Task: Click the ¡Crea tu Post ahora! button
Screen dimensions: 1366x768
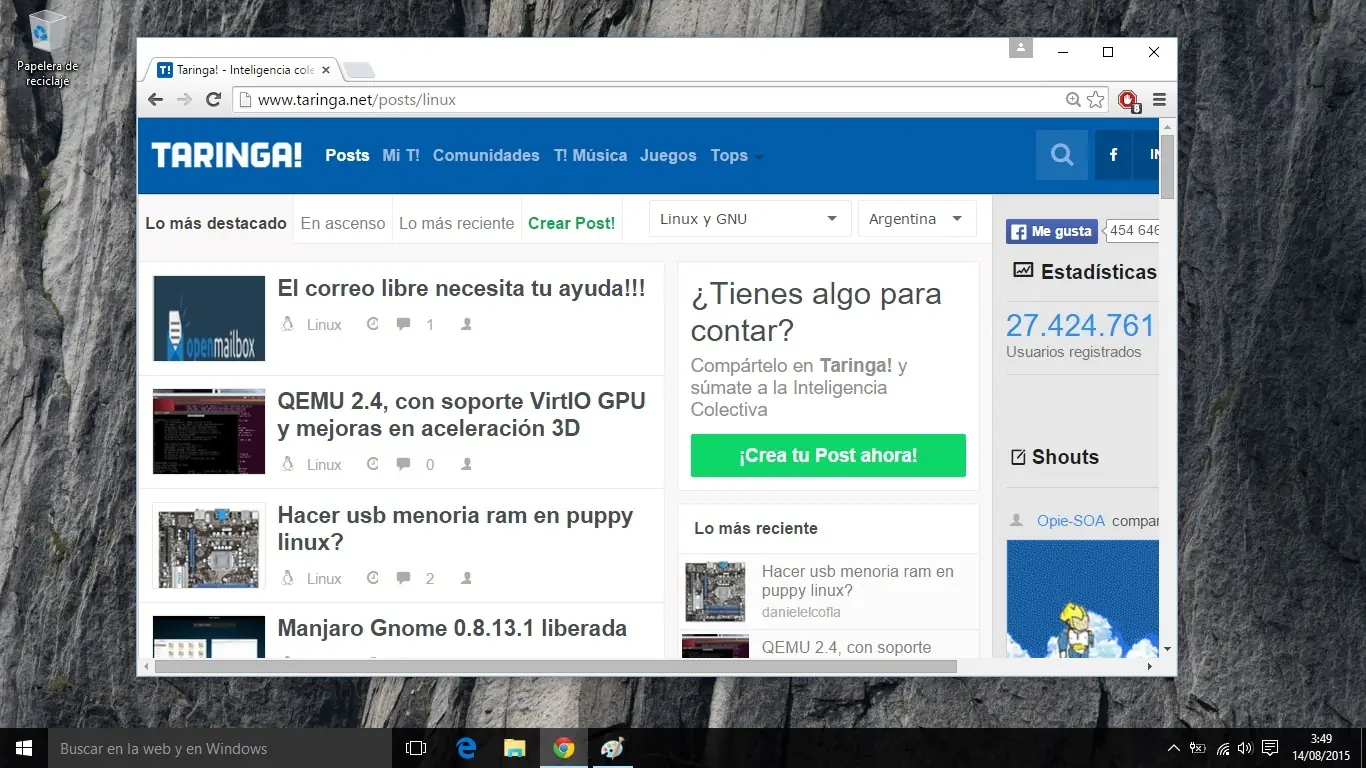Action: click(x=827, y=455)
